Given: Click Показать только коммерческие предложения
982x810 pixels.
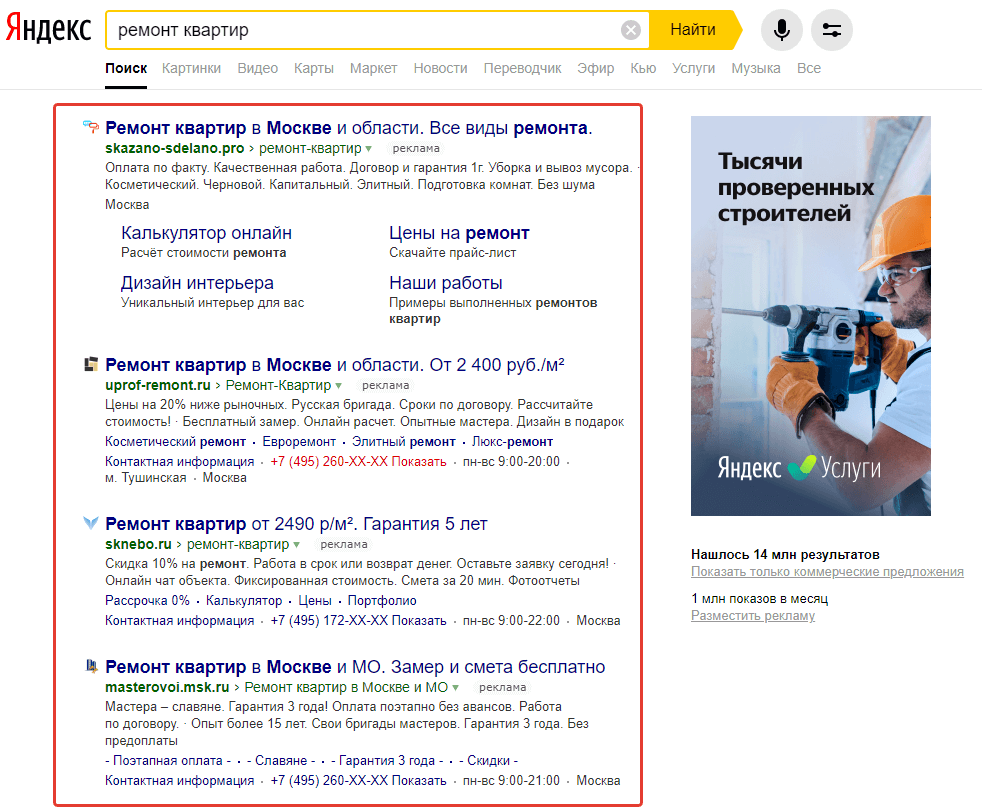Looking at the screenshot, I should [827, 572].
